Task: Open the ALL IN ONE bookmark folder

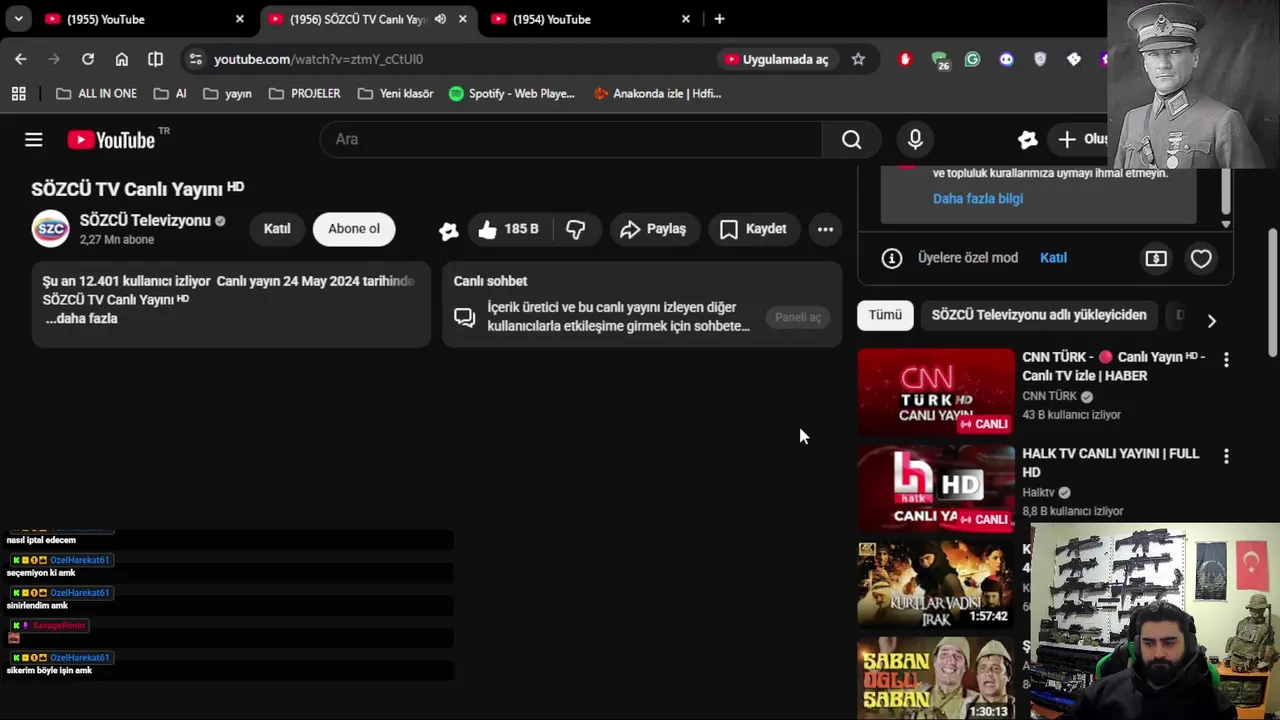Action: tap(96, 94)
